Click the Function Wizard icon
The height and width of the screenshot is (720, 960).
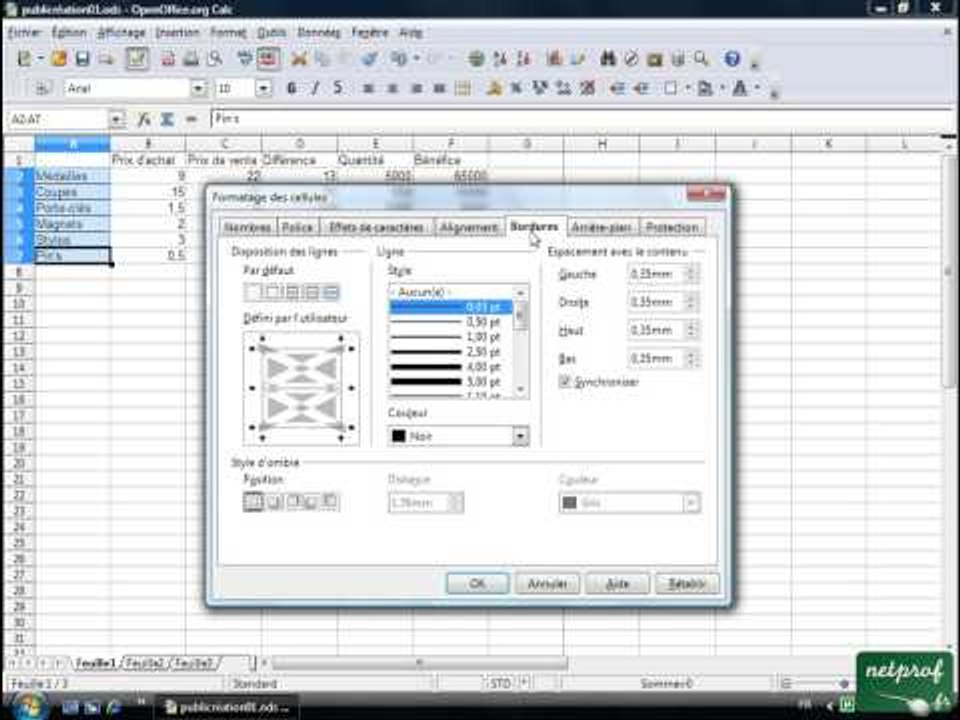click(144, 119)
